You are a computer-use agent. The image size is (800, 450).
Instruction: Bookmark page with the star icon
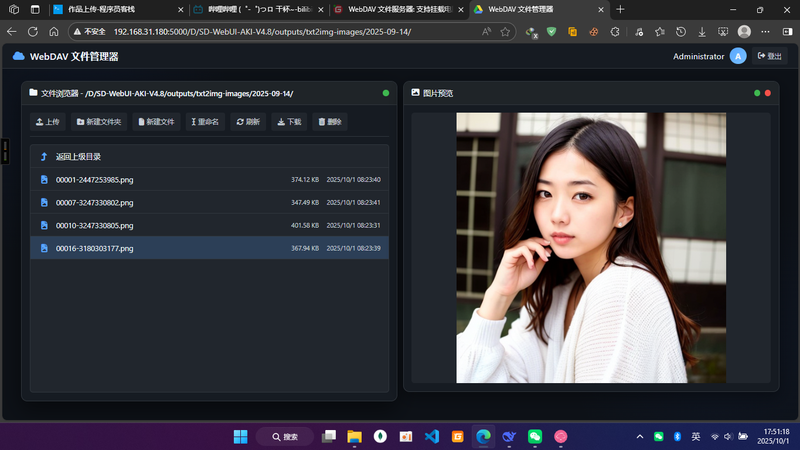tap(505, 32)
